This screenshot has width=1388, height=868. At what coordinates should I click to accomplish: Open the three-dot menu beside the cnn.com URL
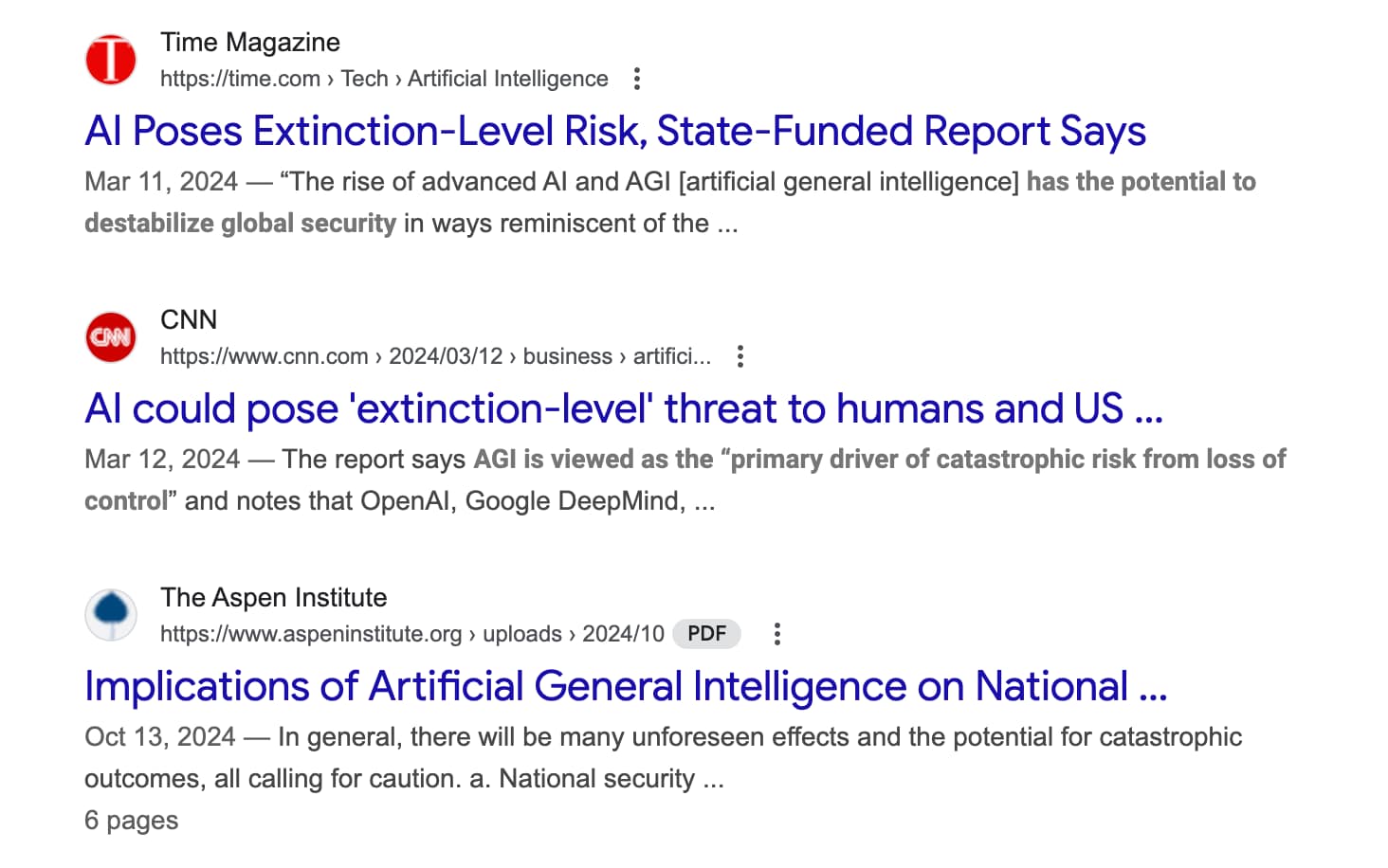click(x=740, y=356)
